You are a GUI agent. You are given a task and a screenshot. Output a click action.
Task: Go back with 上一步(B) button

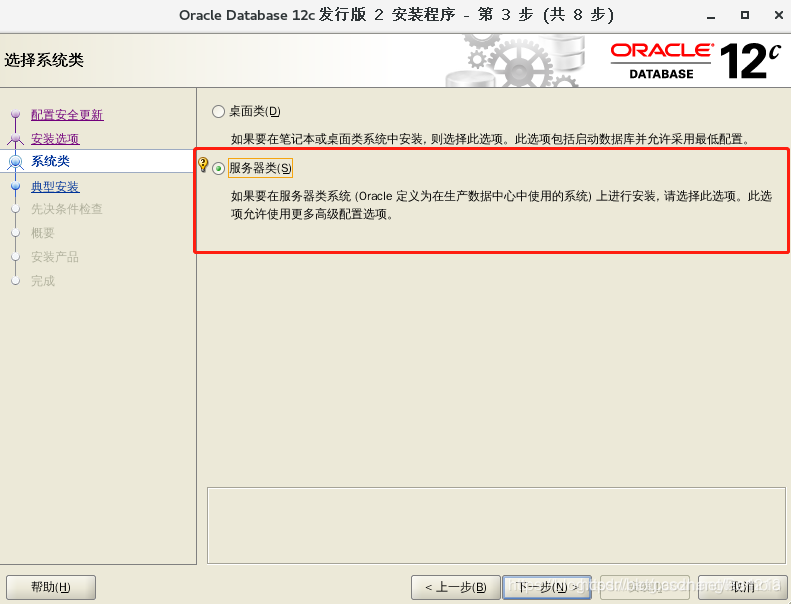tap(456, 587)
